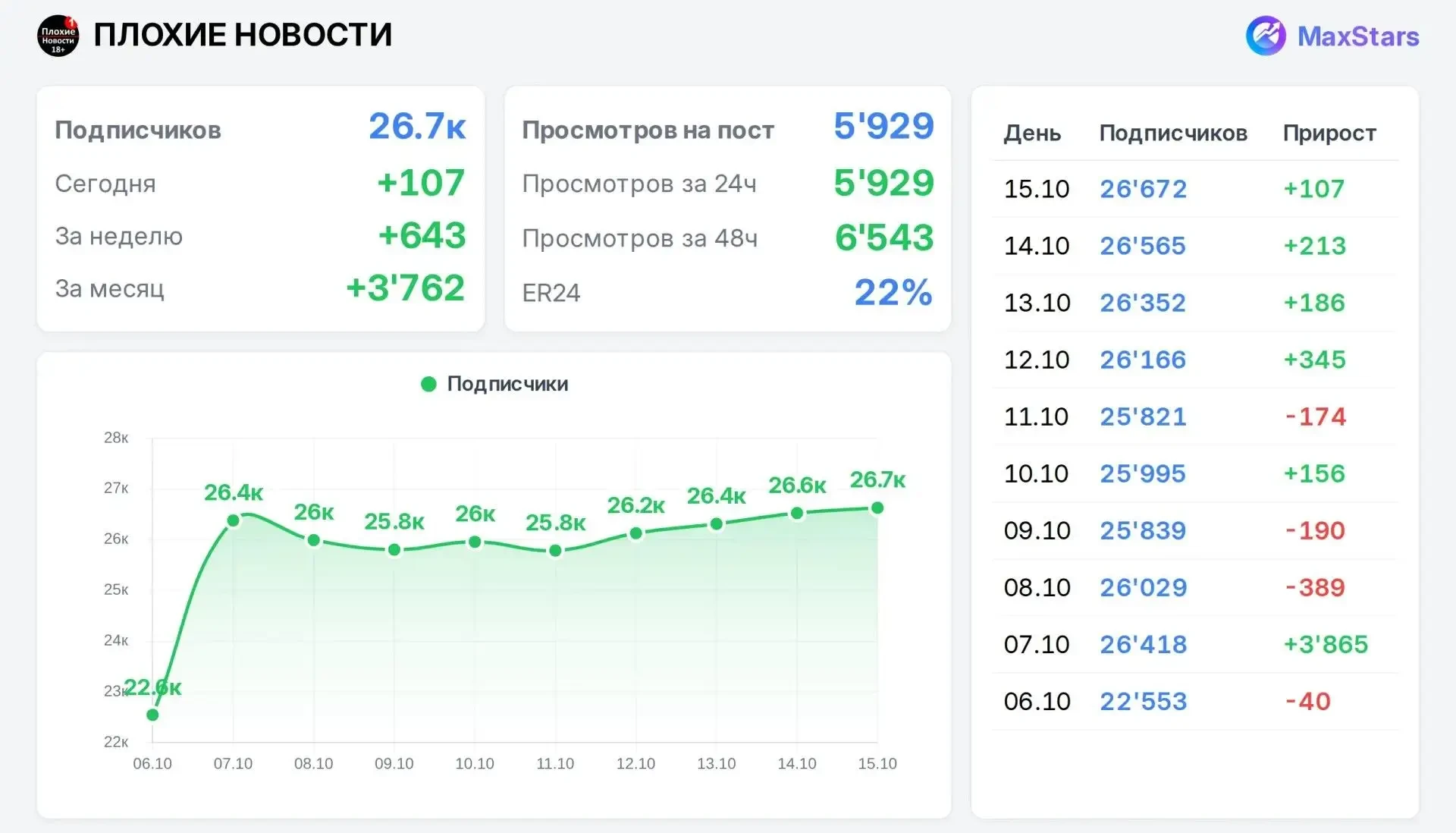Select the 06.10 chart point labeled 22.6к
This screenshot has height=833, width=1456.
coord(152,715)
